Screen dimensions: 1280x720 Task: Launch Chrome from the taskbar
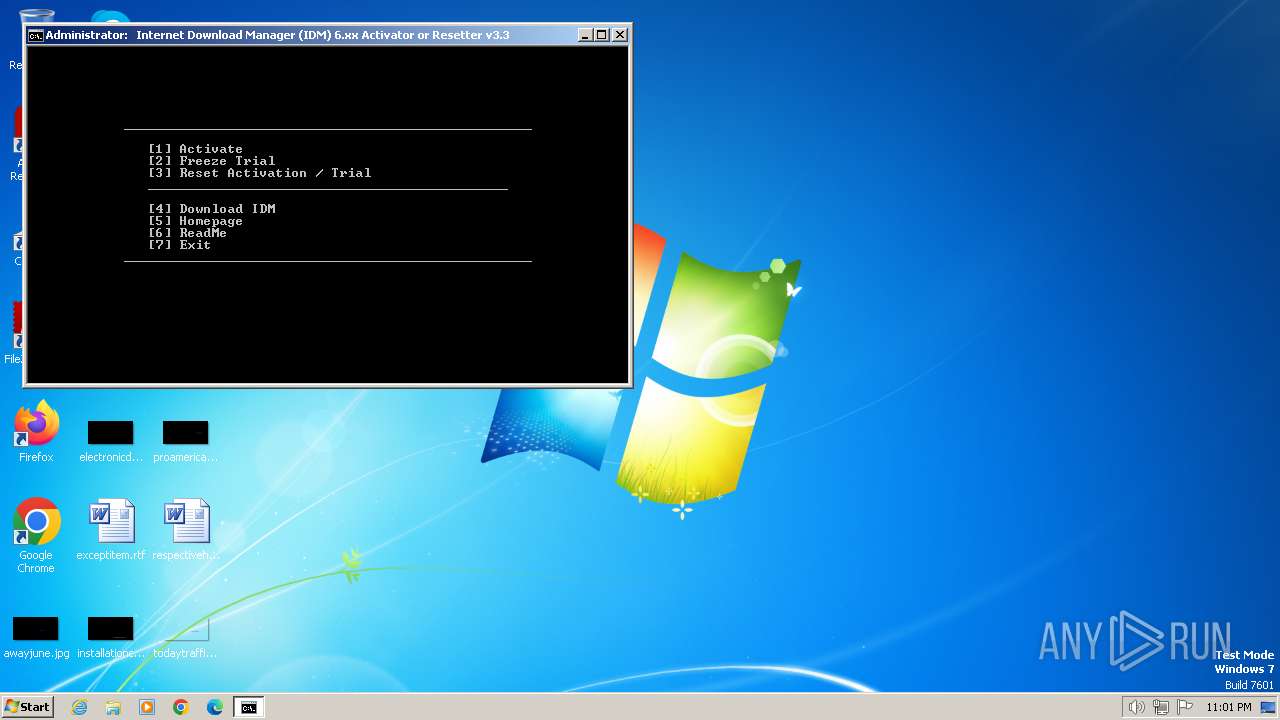pos(181,707)
